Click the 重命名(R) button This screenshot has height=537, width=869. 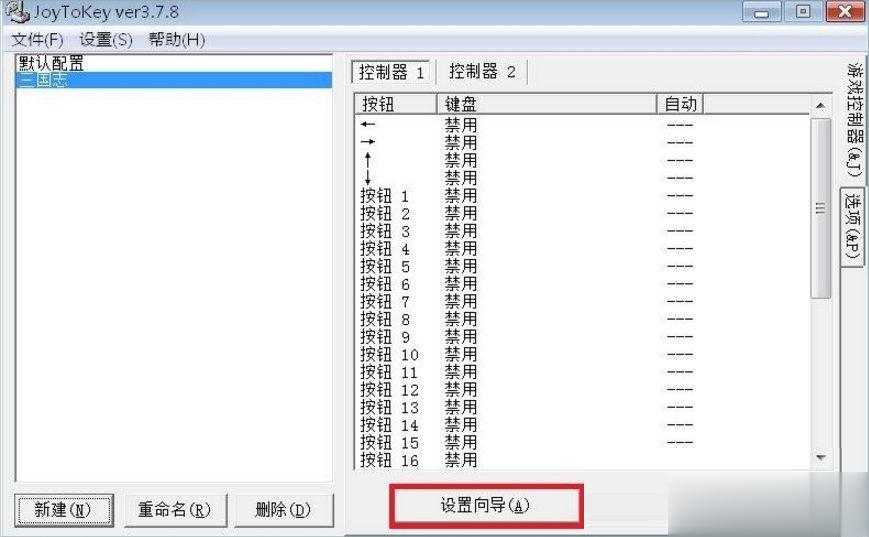(175, 509)
